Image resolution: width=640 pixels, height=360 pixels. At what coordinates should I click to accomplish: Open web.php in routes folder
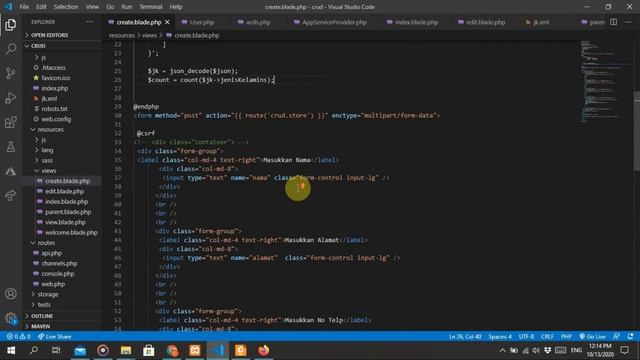(x=53, y=284)
